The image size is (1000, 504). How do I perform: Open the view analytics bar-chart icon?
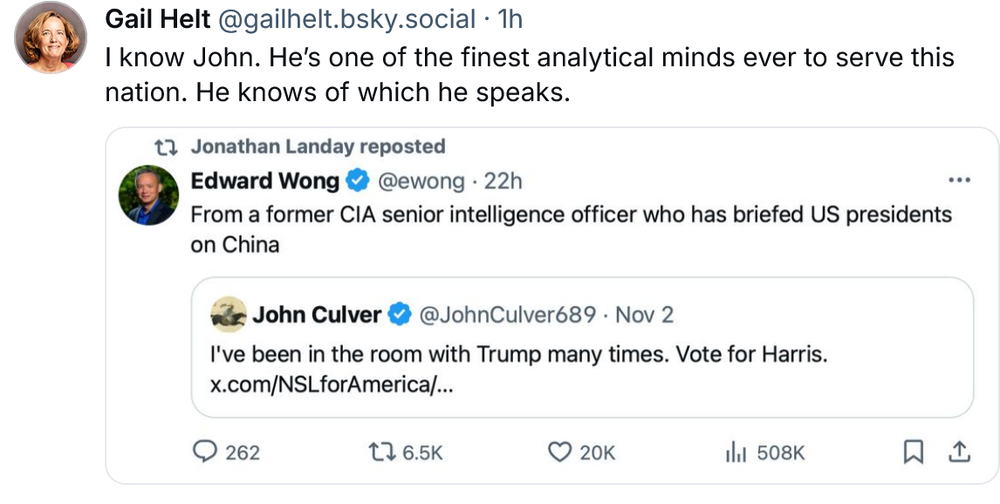pyautogui.click(x=736, y=452)
